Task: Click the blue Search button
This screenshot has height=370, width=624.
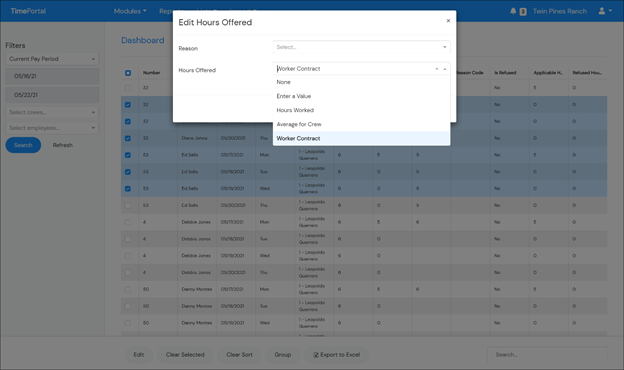Action: (23, 145)
